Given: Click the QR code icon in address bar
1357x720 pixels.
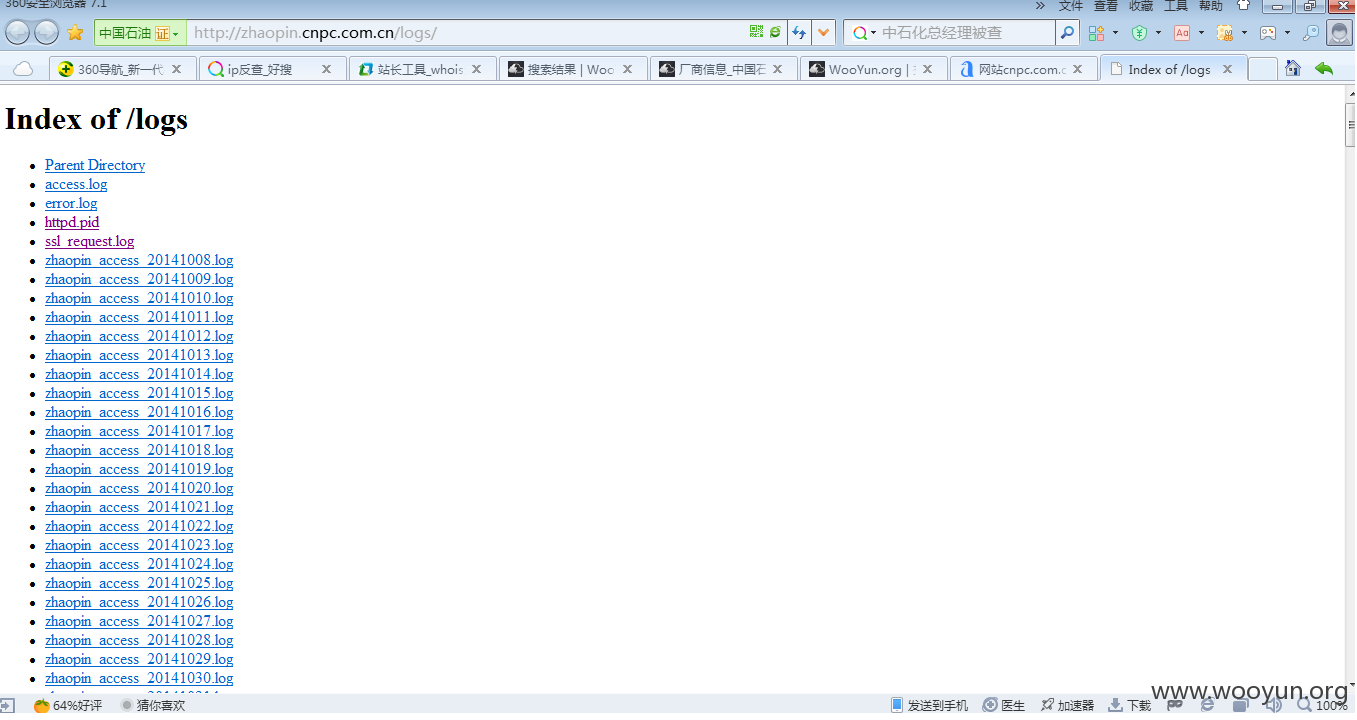Looking at the screenshot, I should [x=757, y=32].
